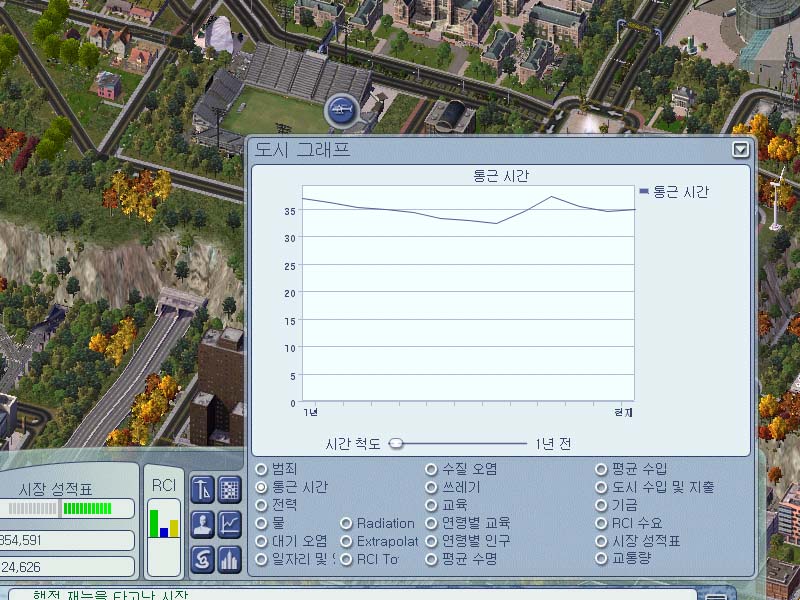The height and width of the screenshot is (600, 800).
Task: Select the Radiation graph option
Action: click(x=346, y=523)
